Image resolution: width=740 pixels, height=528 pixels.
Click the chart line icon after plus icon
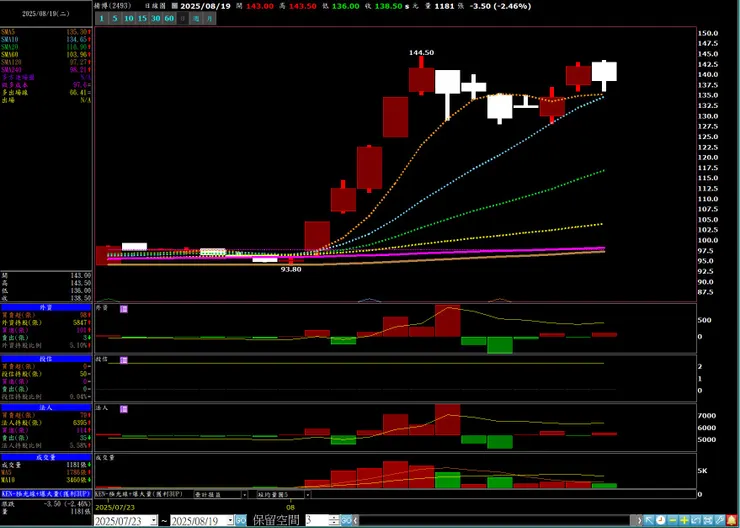click(x=696, y=520)
